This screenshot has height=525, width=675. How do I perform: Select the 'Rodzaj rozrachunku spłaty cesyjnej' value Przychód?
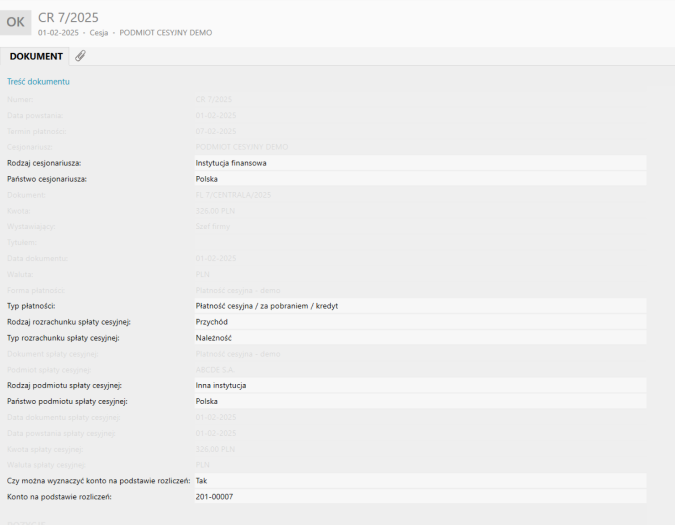pos(418,322)
